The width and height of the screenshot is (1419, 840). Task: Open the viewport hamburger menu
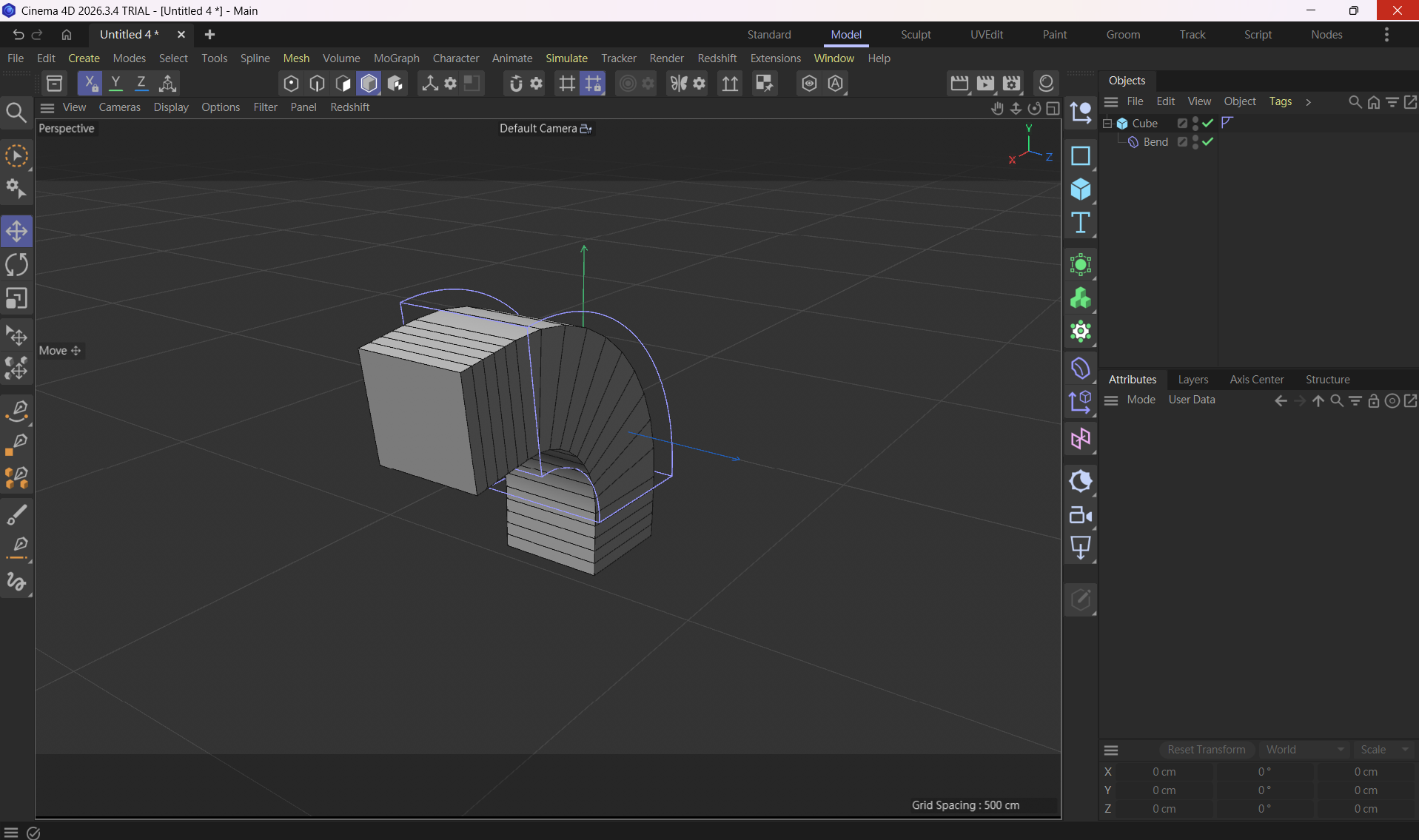pos(47,108)
